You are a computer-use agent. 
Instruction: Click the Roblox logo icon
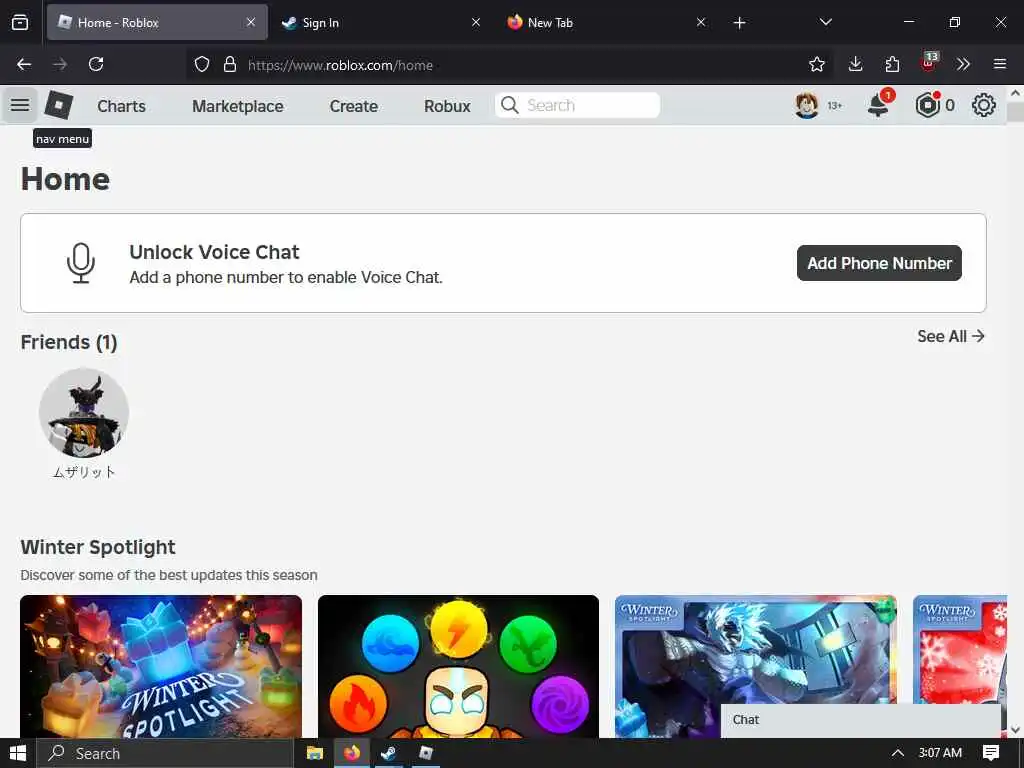[59, 105]
